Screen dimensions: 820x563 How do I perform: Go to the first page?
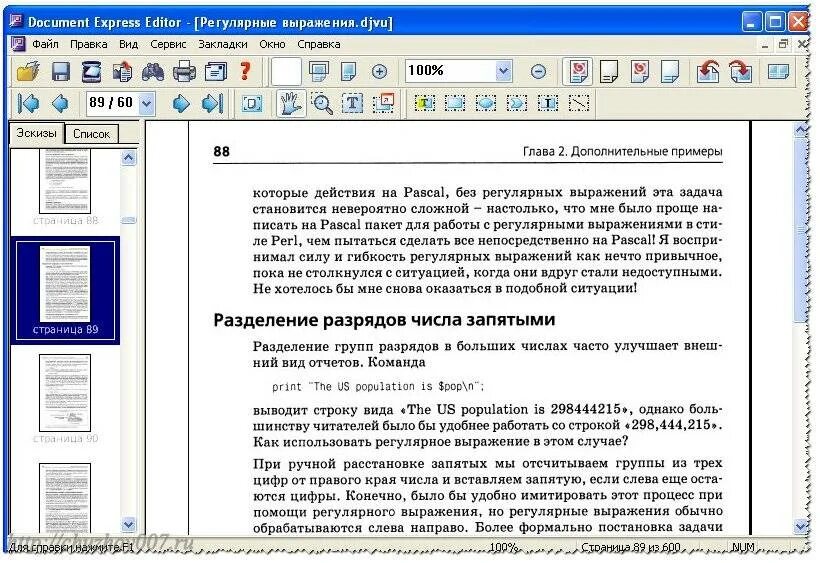coord(28,104)
